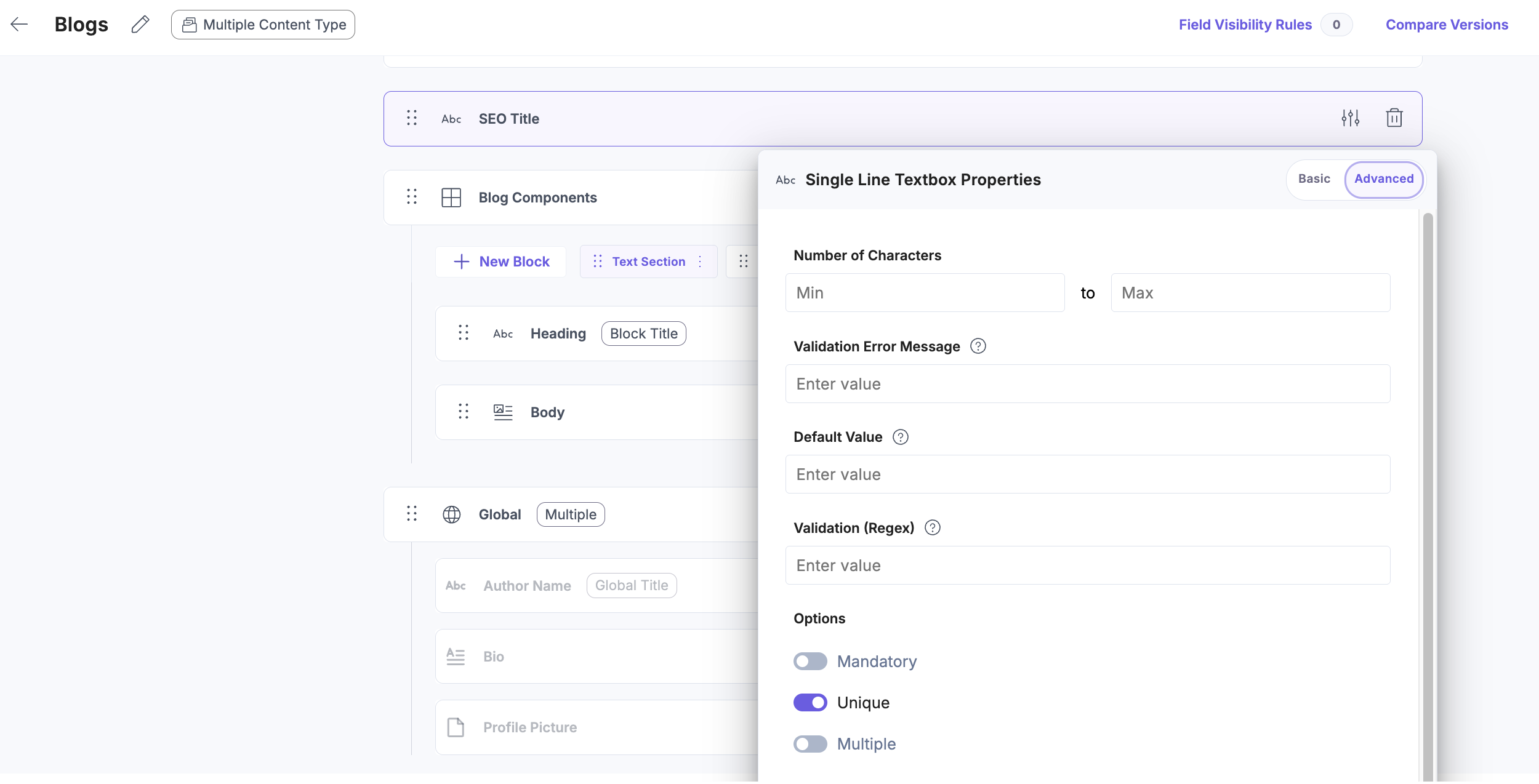Open Text Section block options menu
Viewport: 1539px width, 784px height.
click(700, 262)
